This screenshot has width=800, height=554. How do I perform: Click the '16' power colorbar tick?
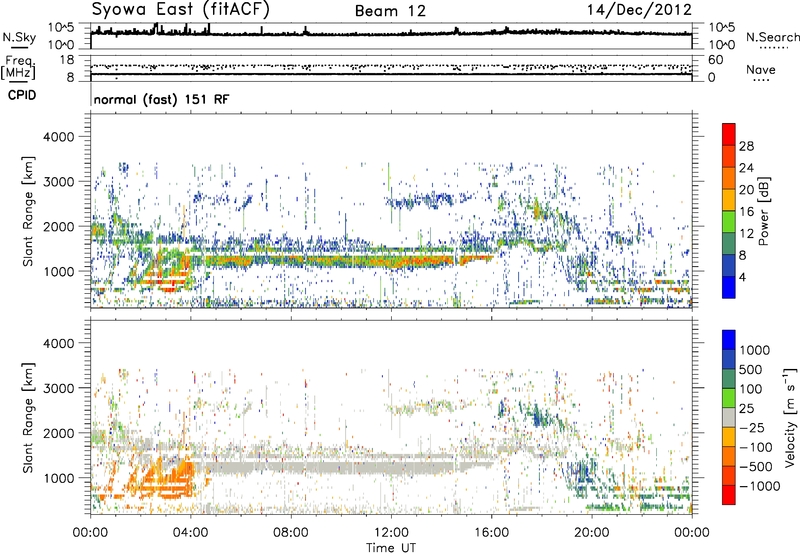[746, 212]
